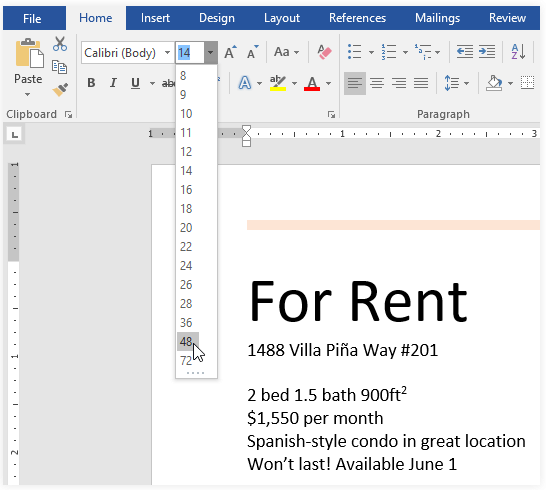The image size is (546, 490).
Task: Open the File tab
Action: [x=32, y=18]
